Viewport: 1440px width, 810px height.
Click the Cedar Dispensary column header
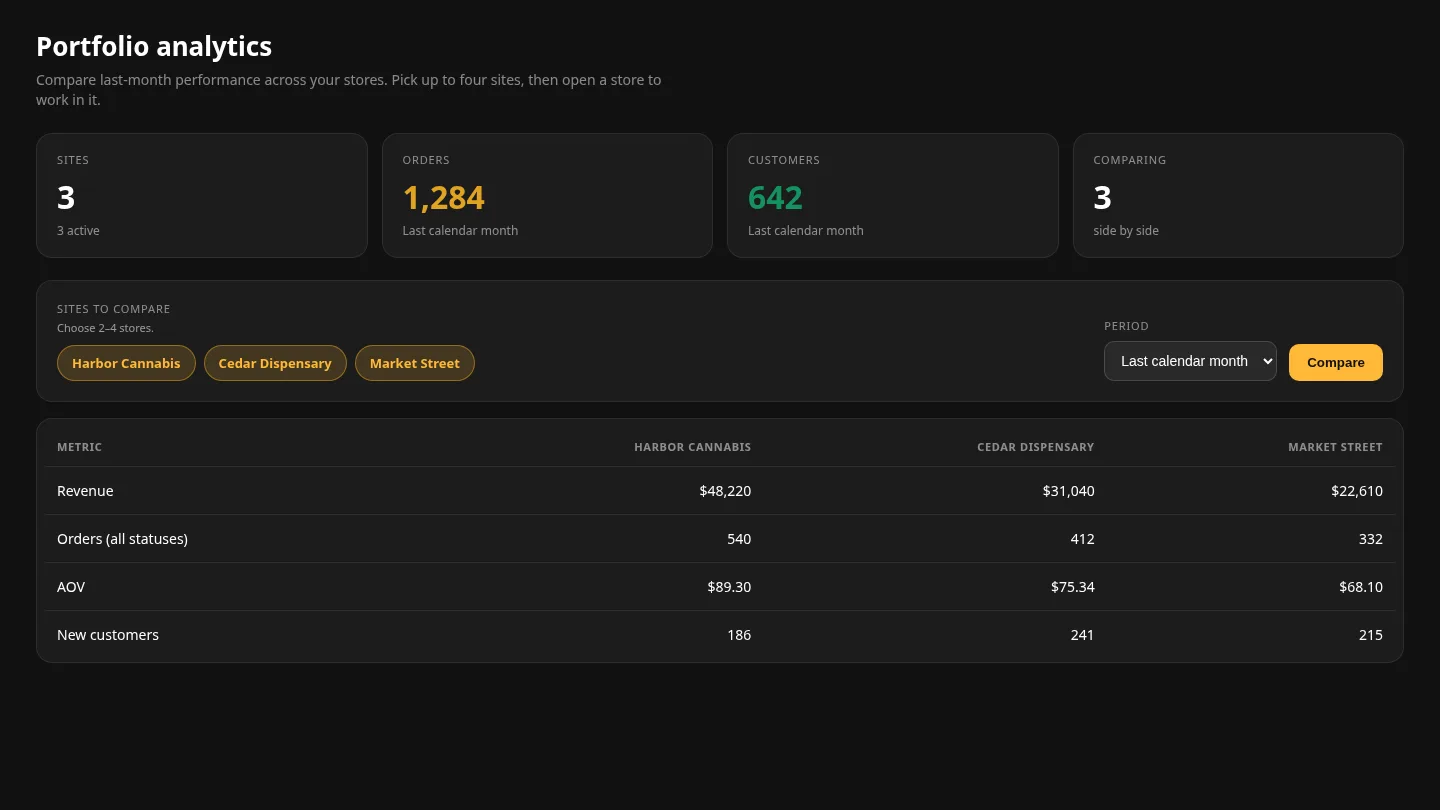(1035, 447)
